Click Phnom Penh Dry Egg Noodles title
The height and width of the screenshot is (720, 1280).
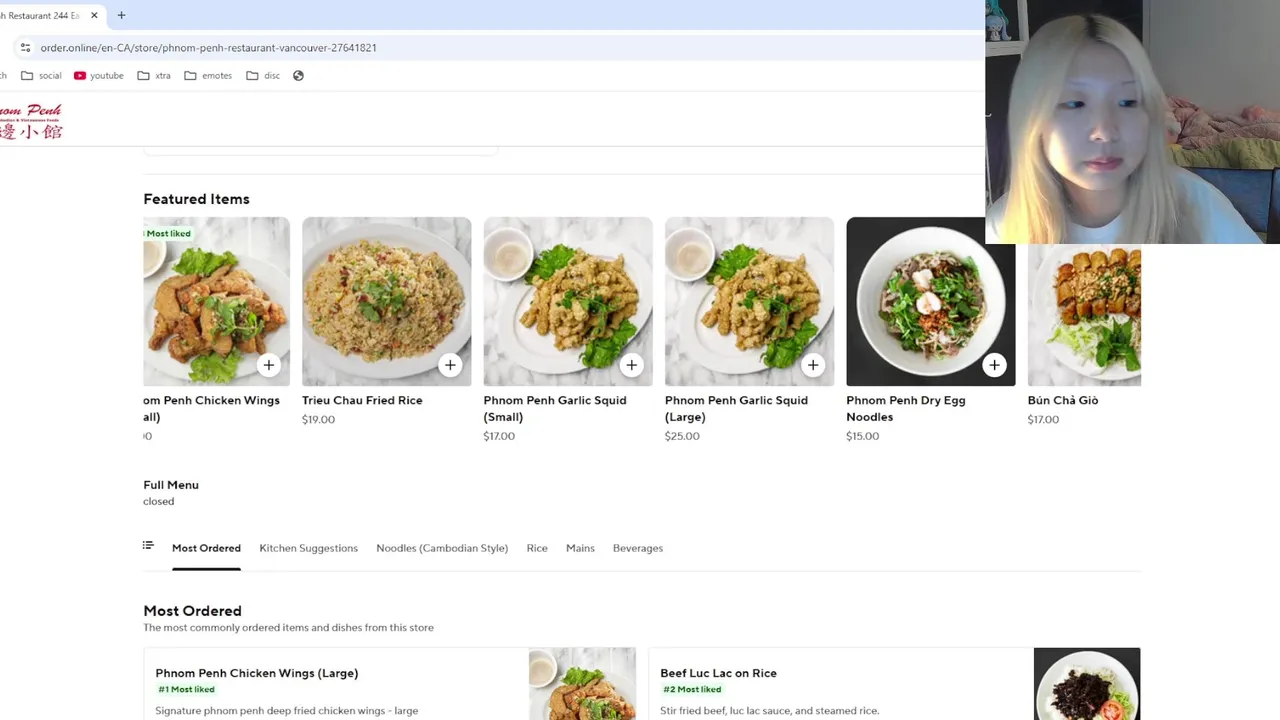pyautogui.click(x=905, y=408)
